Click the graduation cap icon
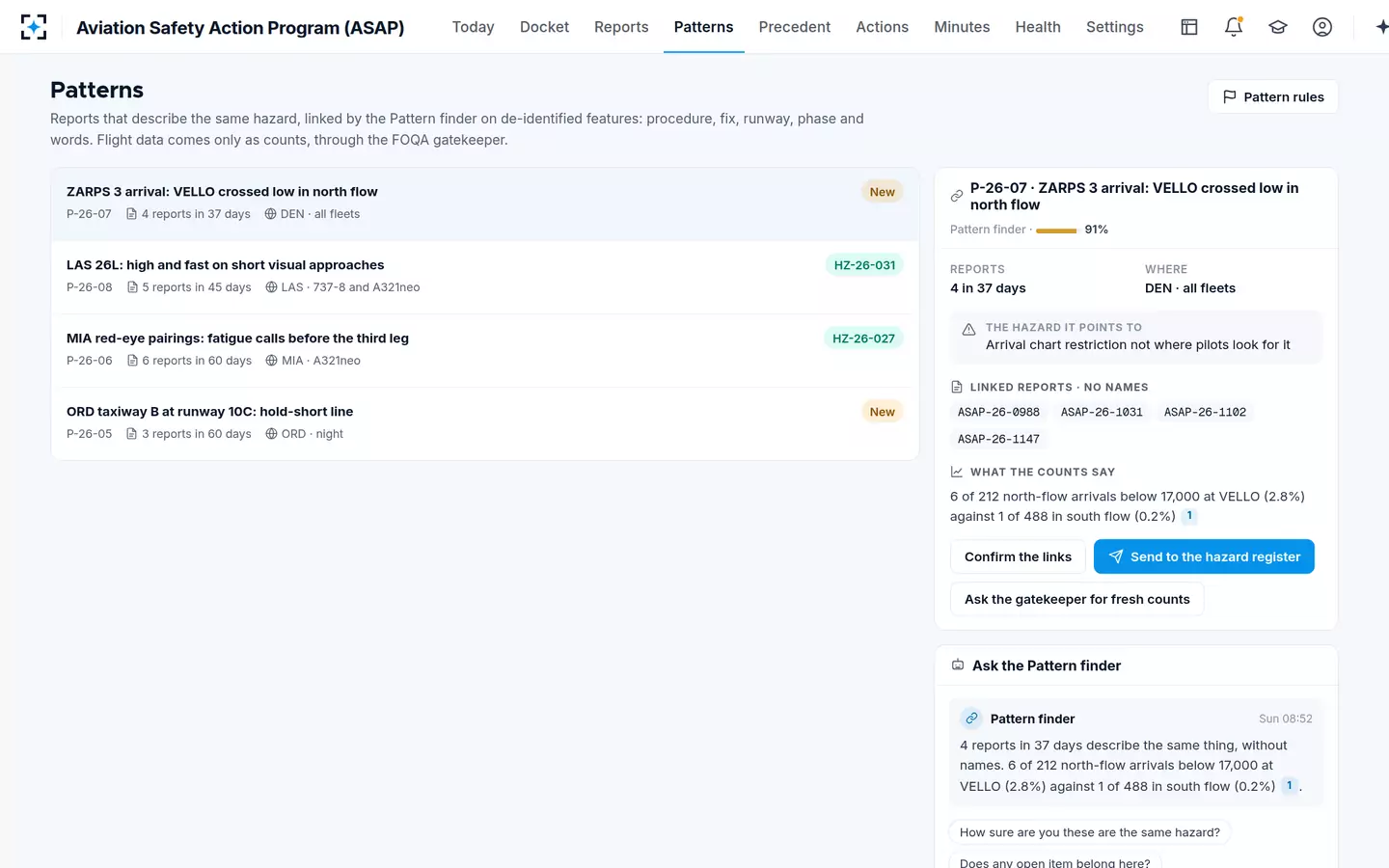Viewport: 1389px width, 868px height. (x=1278, y=27)
